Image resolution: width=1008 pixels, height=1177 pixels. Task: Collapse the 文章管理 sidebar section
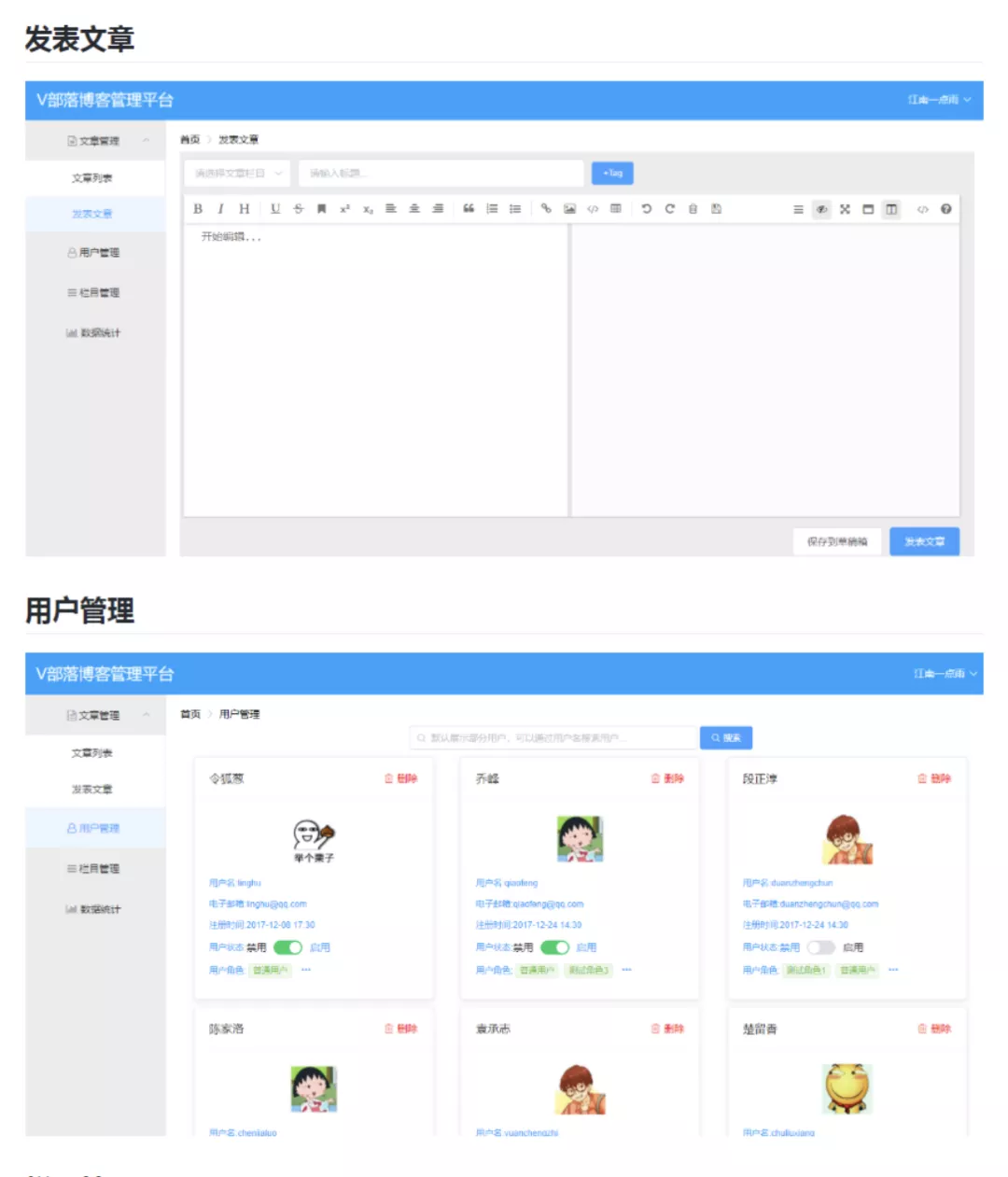[96, 142]
